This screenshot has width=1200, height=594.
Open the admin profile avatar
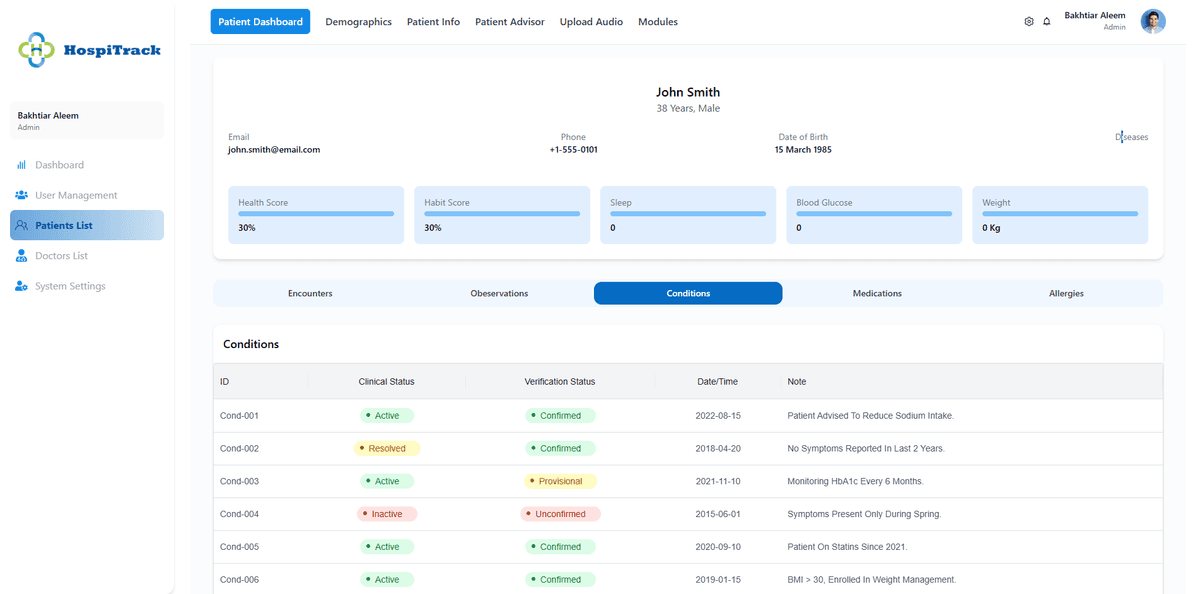(1153, 21)
